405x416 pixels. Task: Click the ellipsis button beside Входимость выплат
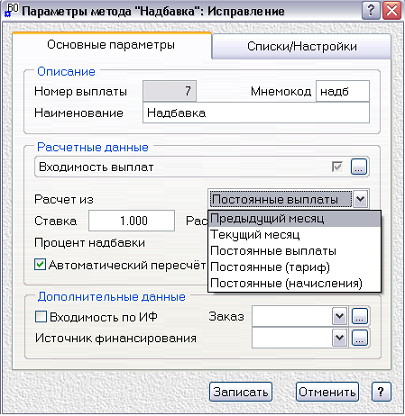pyautogui.click(x=359, y=167)
